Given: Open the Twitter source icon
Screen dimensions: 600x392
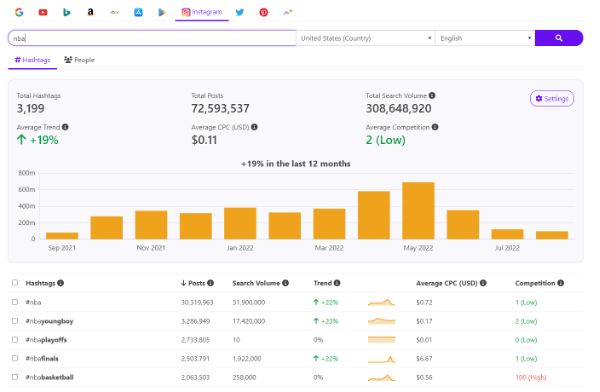Looking at the screenshot, I should coord(240,12).
